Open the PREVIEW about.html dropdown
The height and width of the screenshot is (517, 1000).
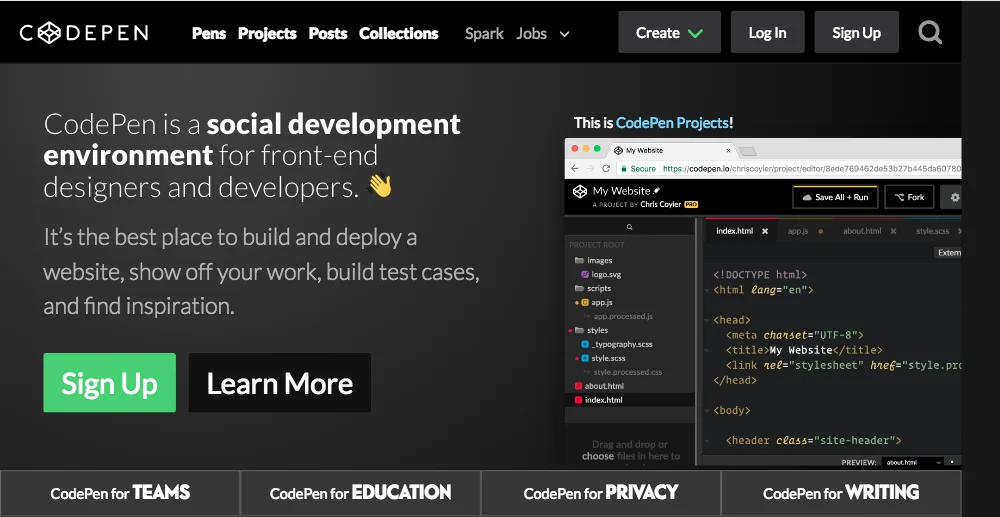[913, 462]
